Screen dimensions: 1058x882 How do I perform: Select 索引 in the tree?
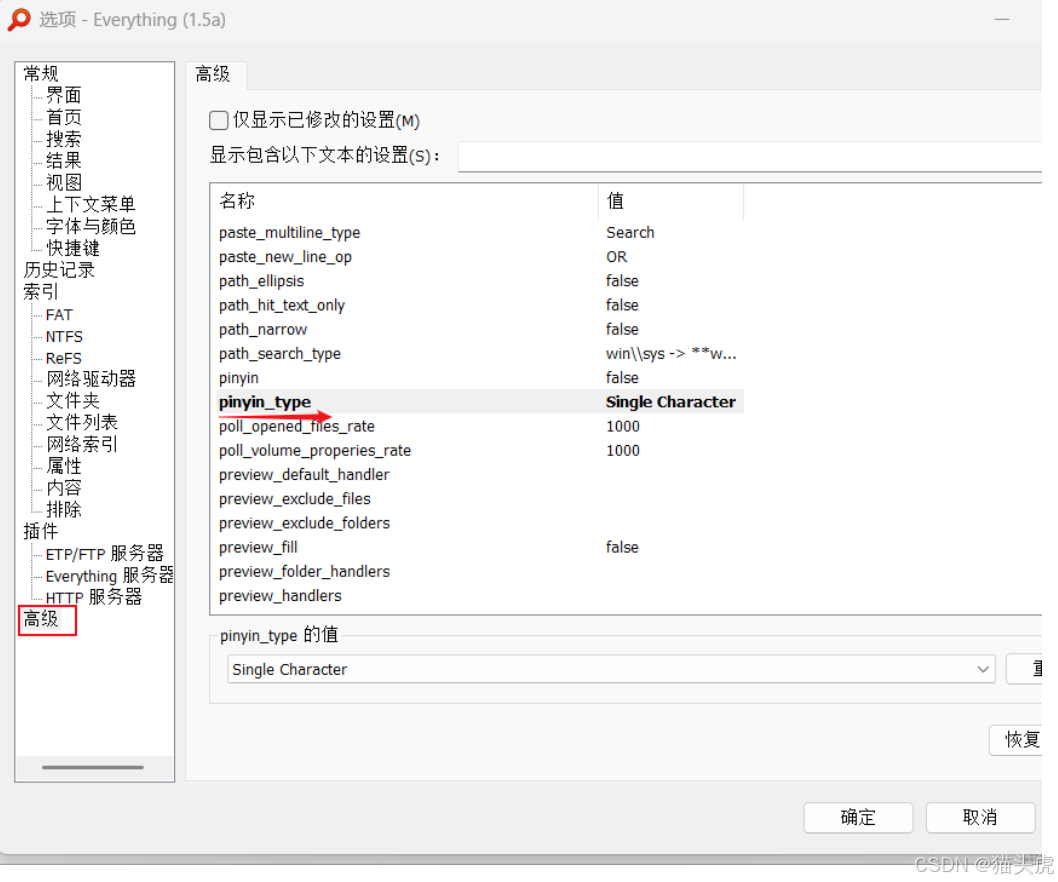point(41,292)
